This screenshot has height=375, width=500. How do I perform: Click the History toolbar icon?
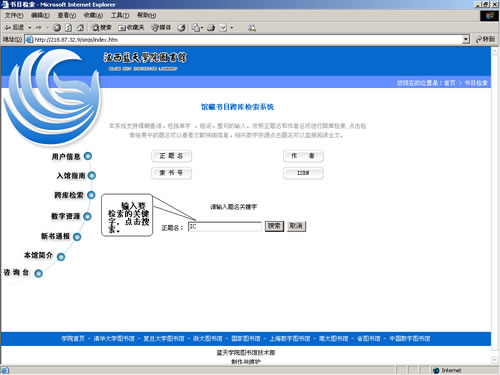181,28
